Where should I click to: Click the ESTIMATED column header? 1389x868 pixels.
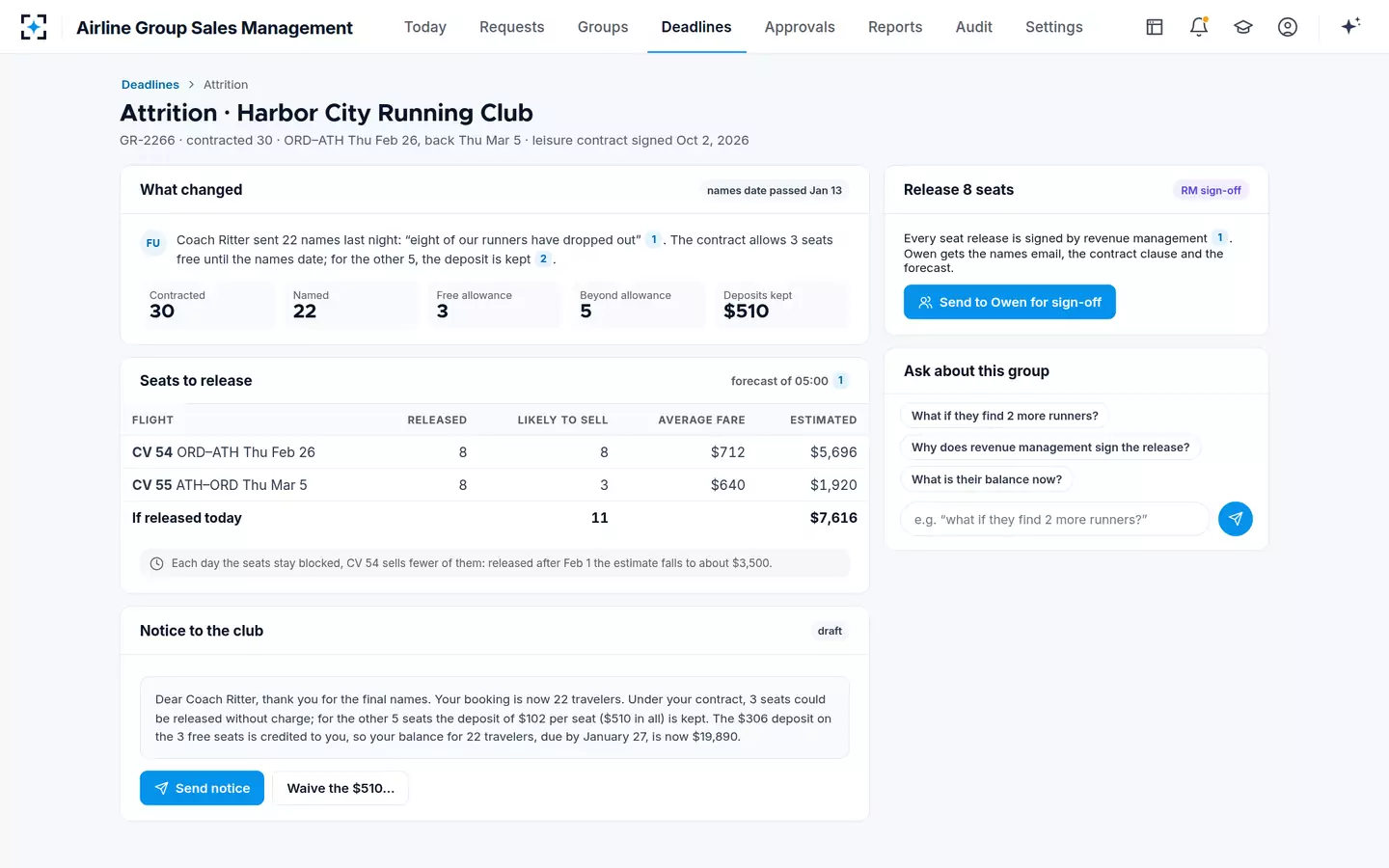point(823,420)
